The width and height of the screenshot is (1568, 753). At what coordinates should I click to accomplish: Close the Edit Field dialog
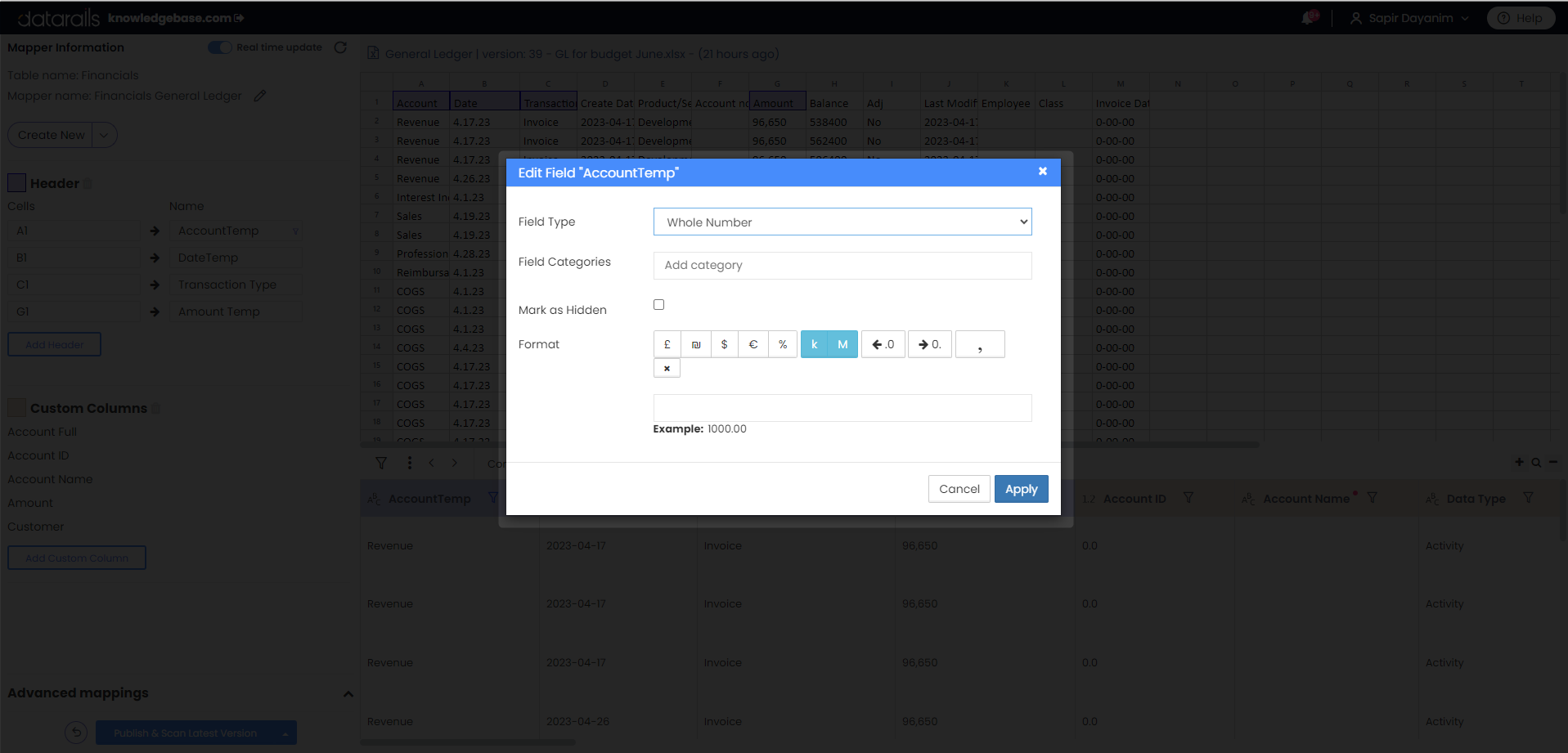pyautogui.click(x=1043, y=171)
